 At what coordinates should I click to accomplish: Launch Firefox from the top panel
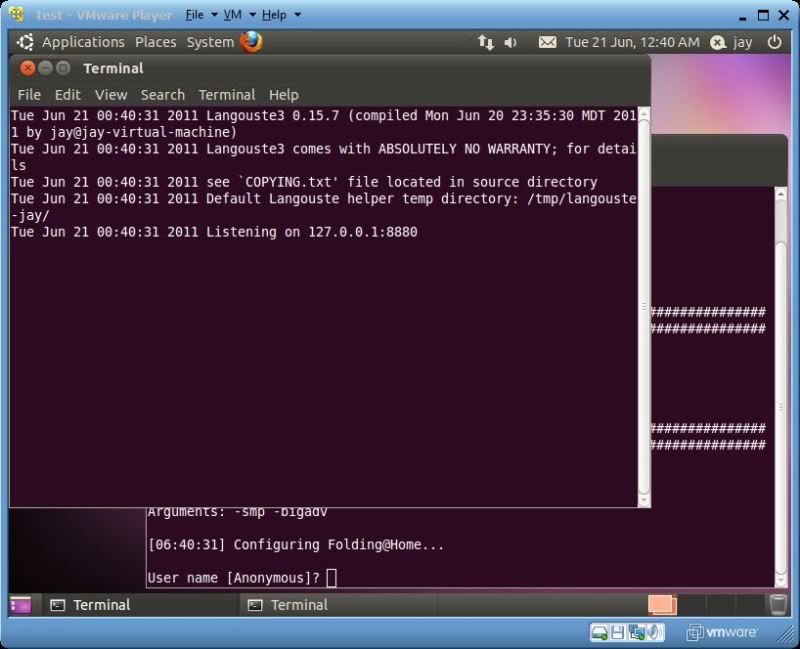click(x=252, y=42)
